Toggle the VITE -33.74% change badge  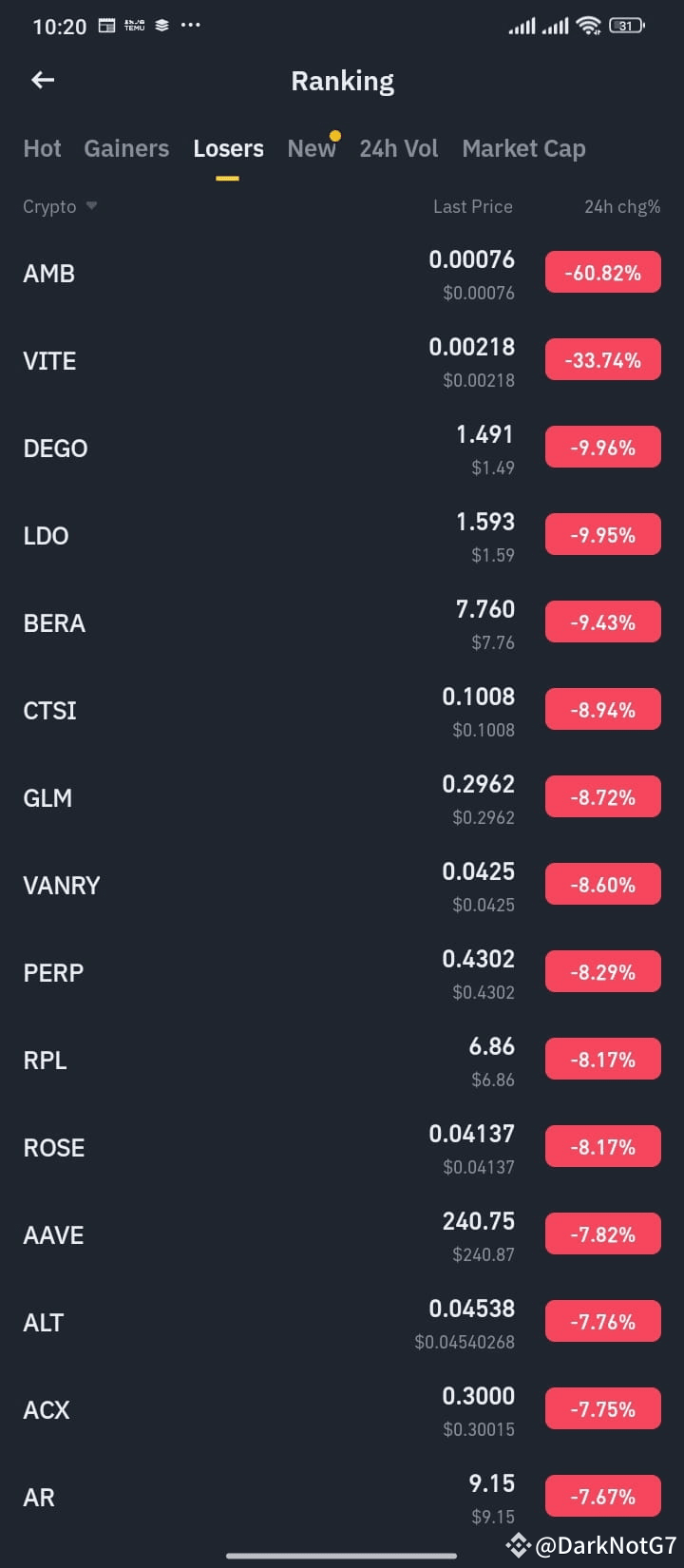pos(602,360)
